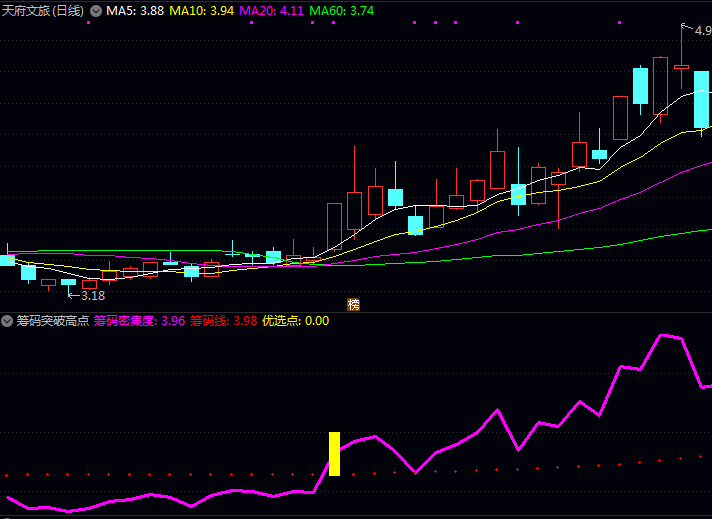Click the 天府文旅(日线) chart title
712x519 pixels.
43,10
